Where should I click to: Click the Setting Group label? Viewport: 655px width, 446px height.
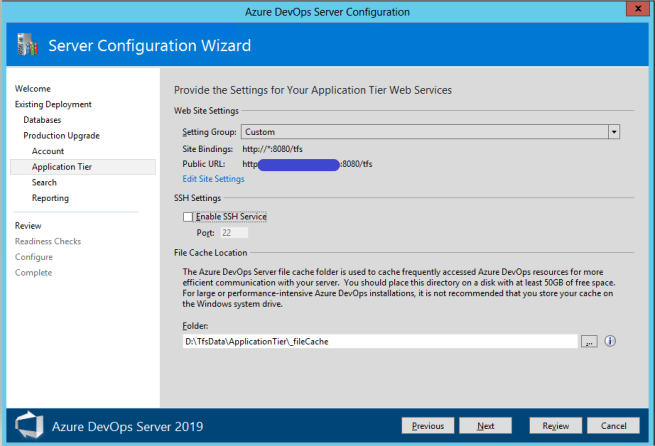point(209,132)
